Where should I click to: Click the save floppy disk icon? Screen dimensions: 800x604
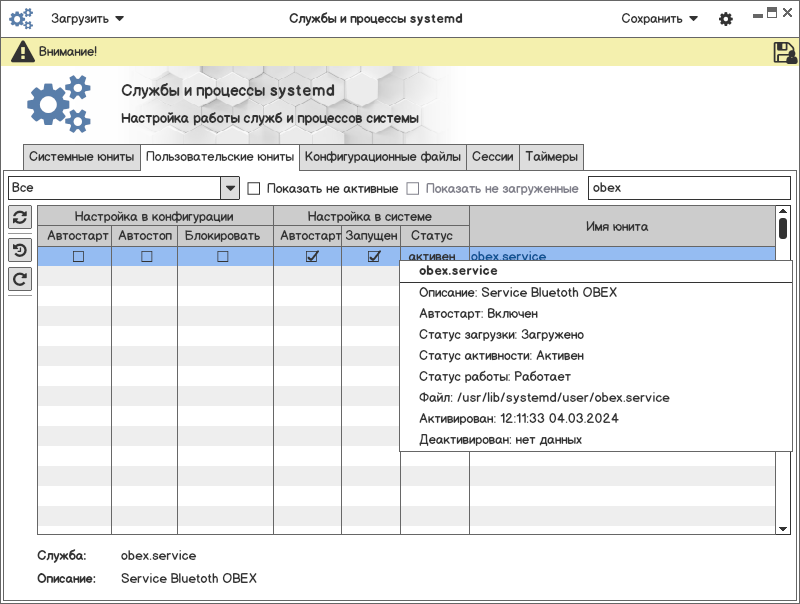pos(785,52)
